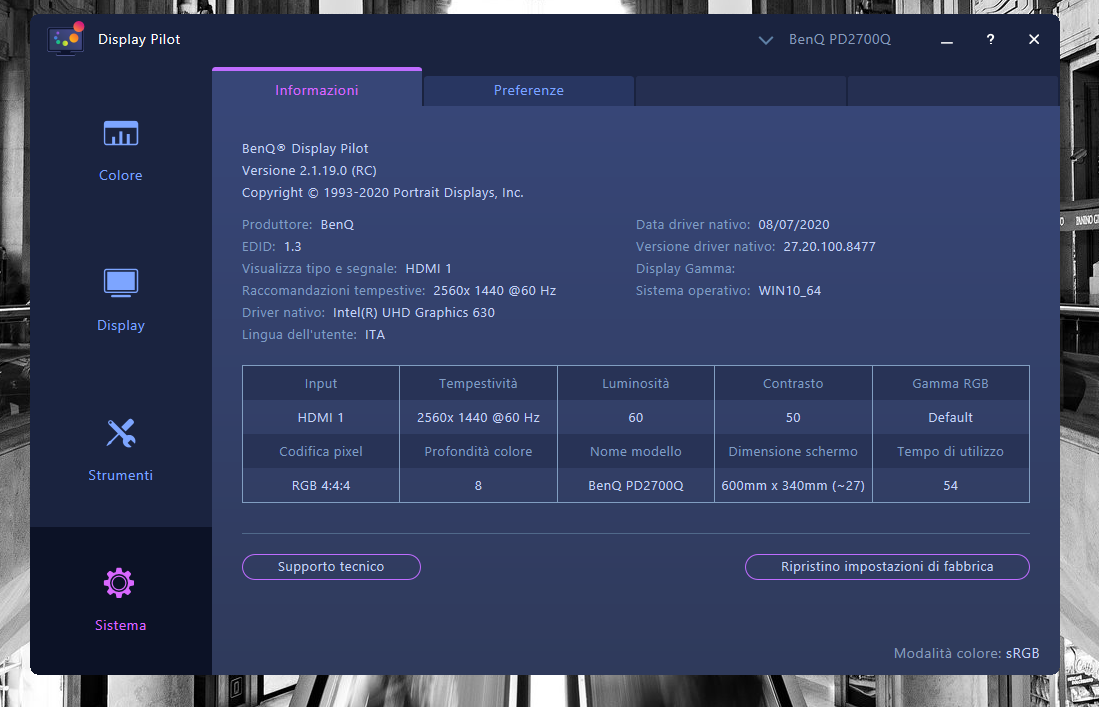Click the Display sidebar label
This screenshot has height=707, width=1099.
[121, 325]
